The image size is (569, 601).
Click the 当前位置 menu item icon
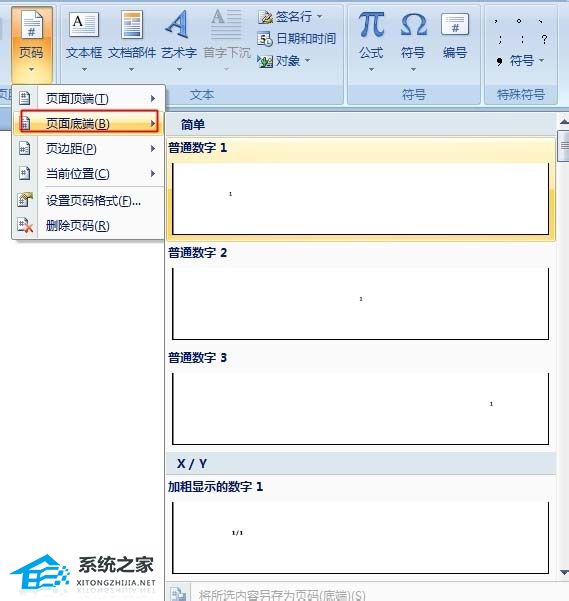25,173
